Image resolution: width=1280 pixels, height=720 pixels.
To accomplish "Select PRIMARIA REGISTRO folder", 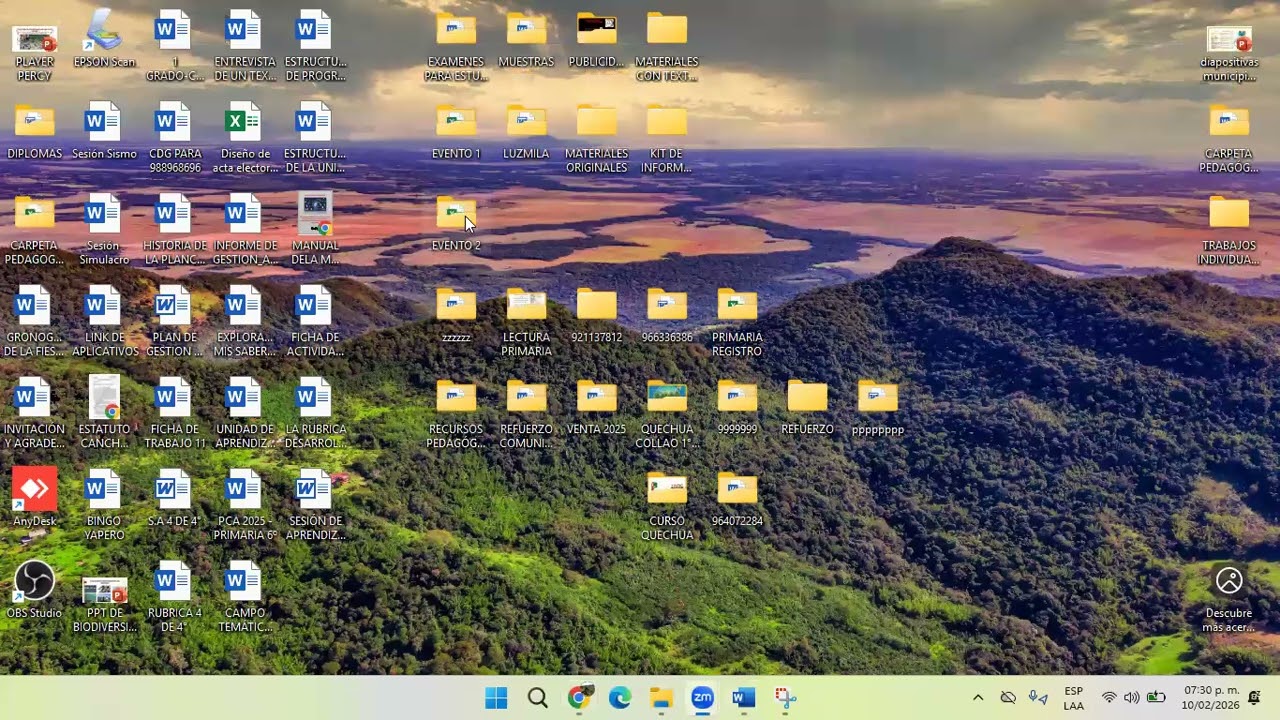I will pyautogui.click(x=737, y=324).
